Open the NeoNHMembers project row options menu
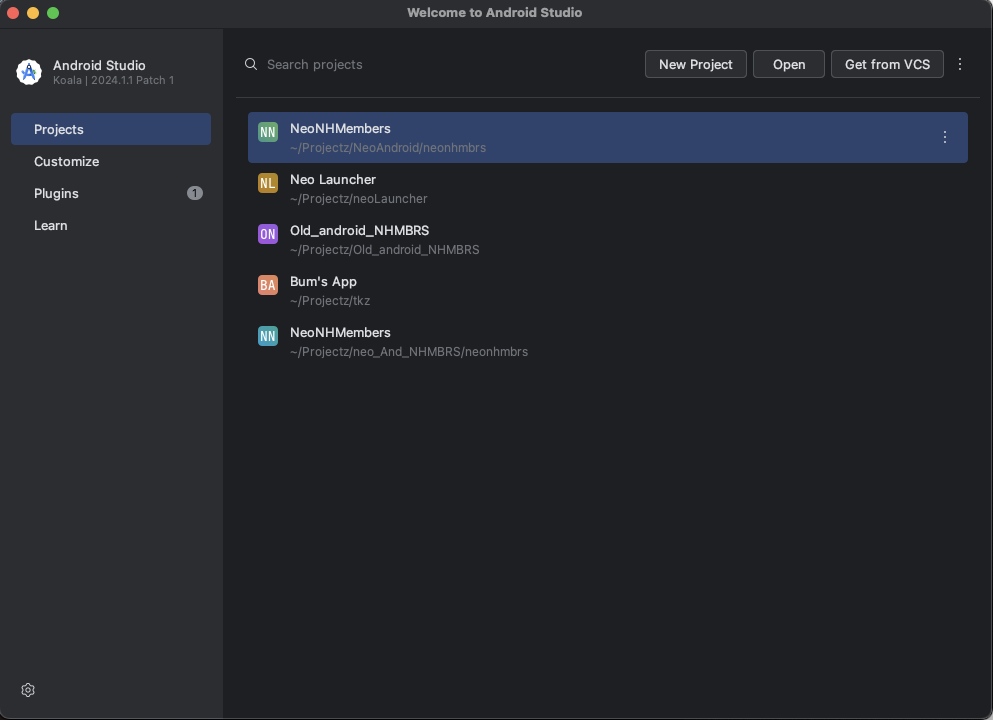The image size is (993, 720). point(945,137)
